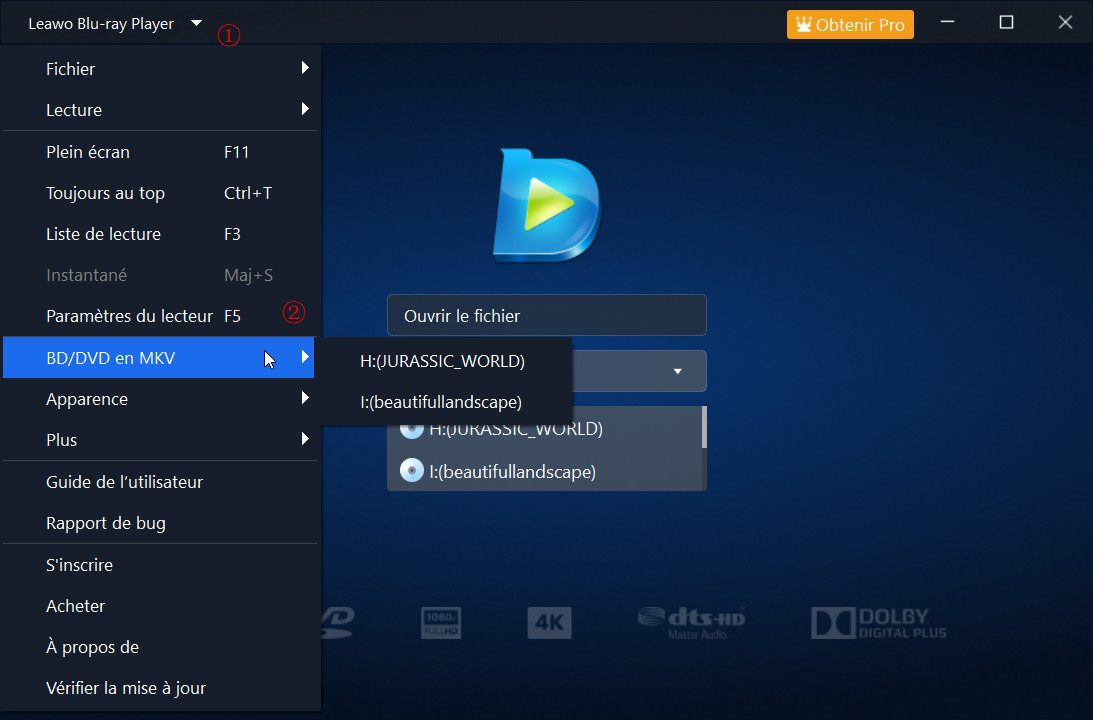
Task: Expand the arrow next to BD/DVD en MKV
Action: click(x=305, y=357)
